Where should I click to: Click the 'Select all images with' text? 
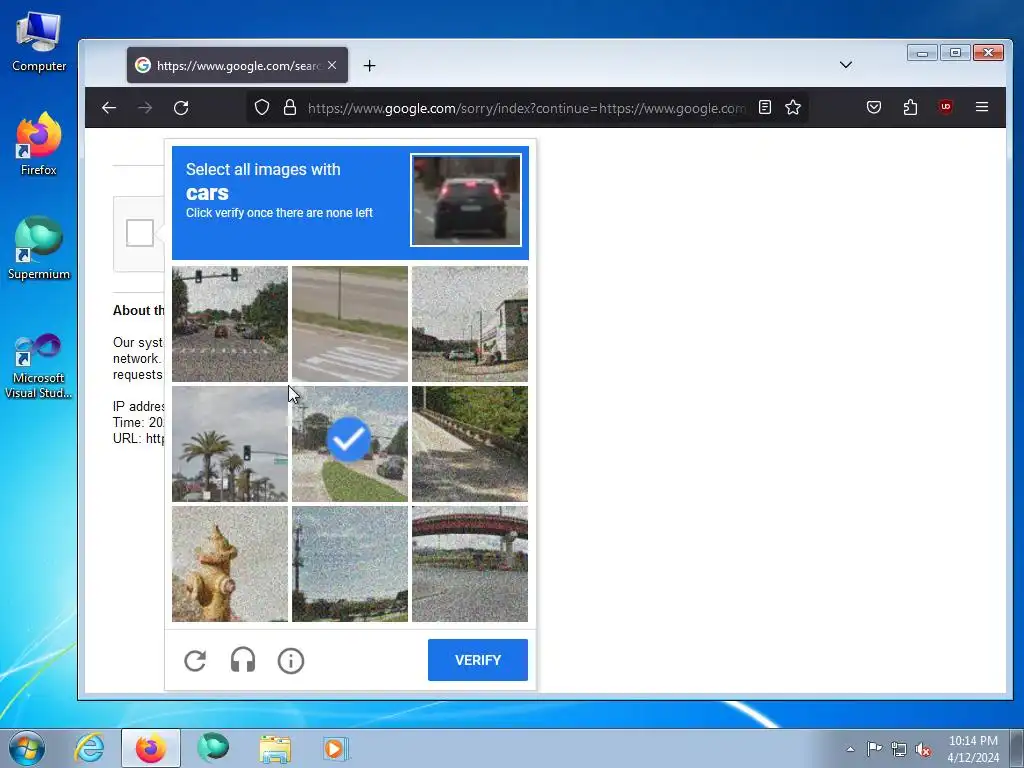coord(263,169)
